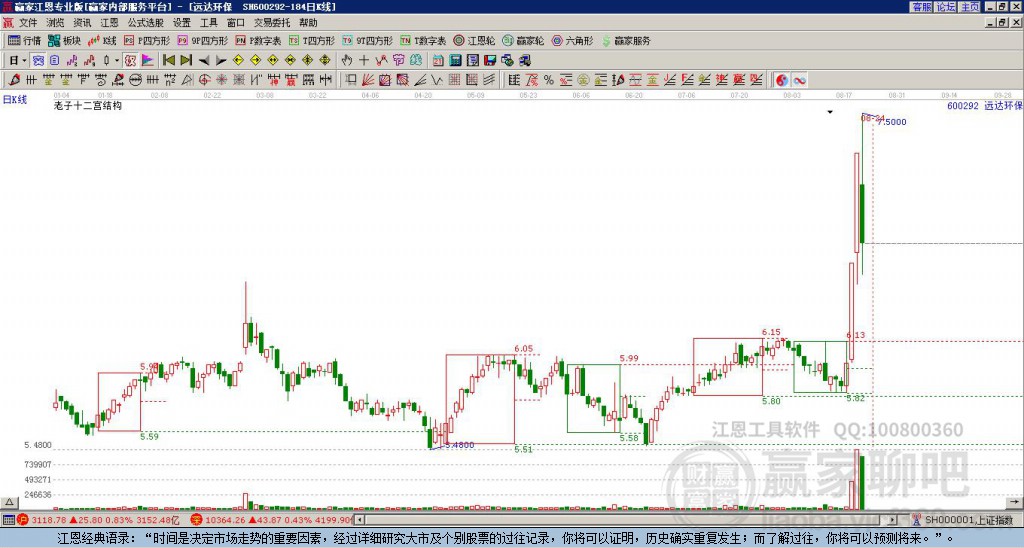This screenshot has height=548, width=1024.
Task: Click the 10364.26 index value in status bar
Action: click(x=223, y=520)
